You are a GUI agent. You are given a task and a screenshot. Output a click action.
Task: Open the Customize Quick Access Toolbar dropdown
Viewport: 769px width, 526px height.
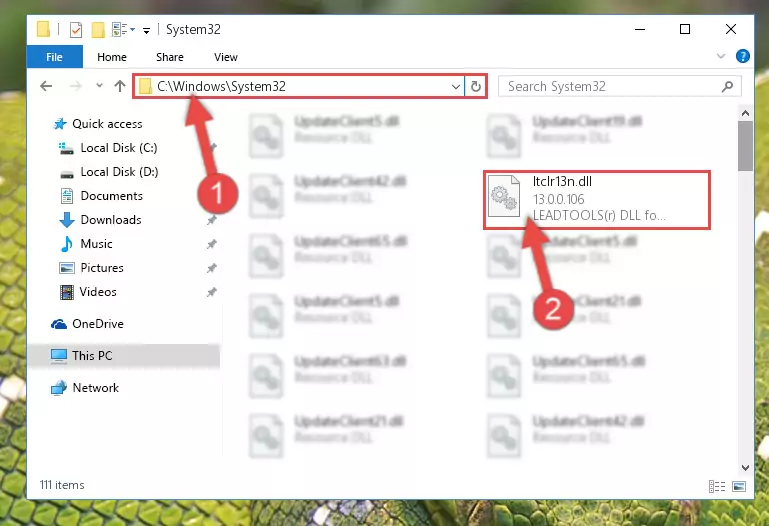pos(146,30)
